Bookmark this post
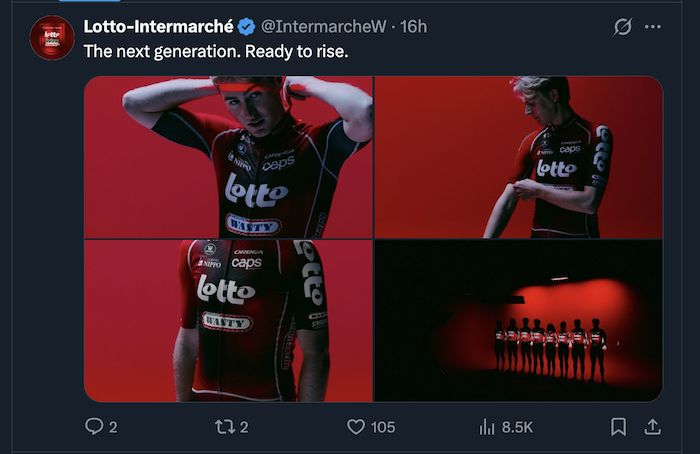Viewport: 700px width, 454px height. click(x=618, y=427)
